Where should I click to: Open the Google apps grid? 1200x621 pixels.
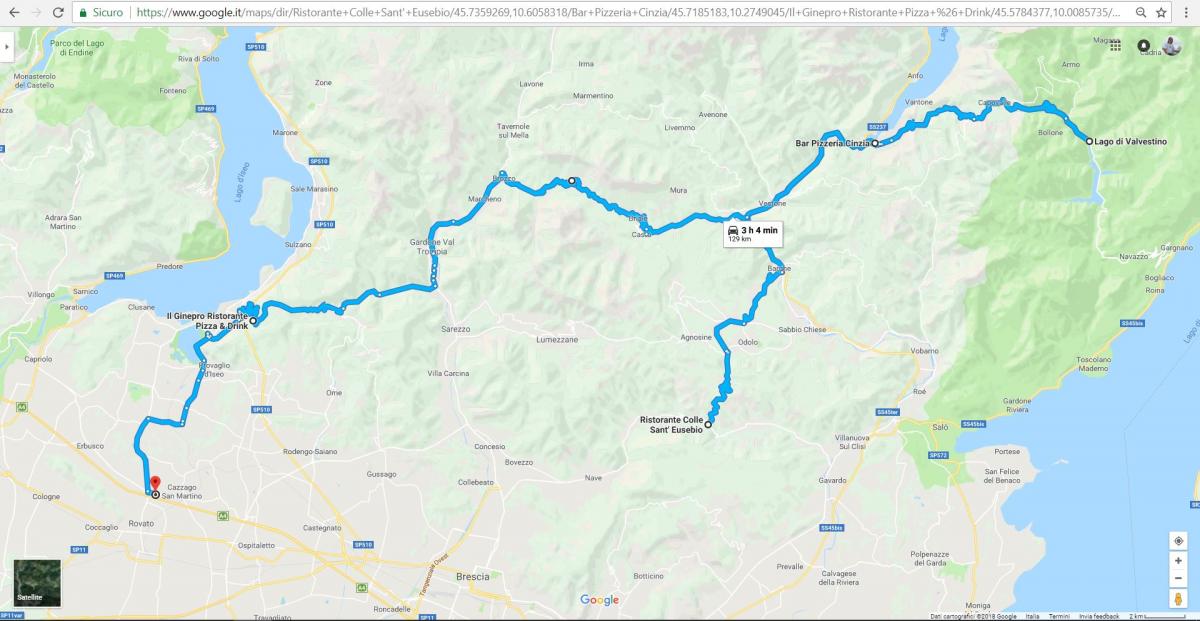pos(1115,46)
